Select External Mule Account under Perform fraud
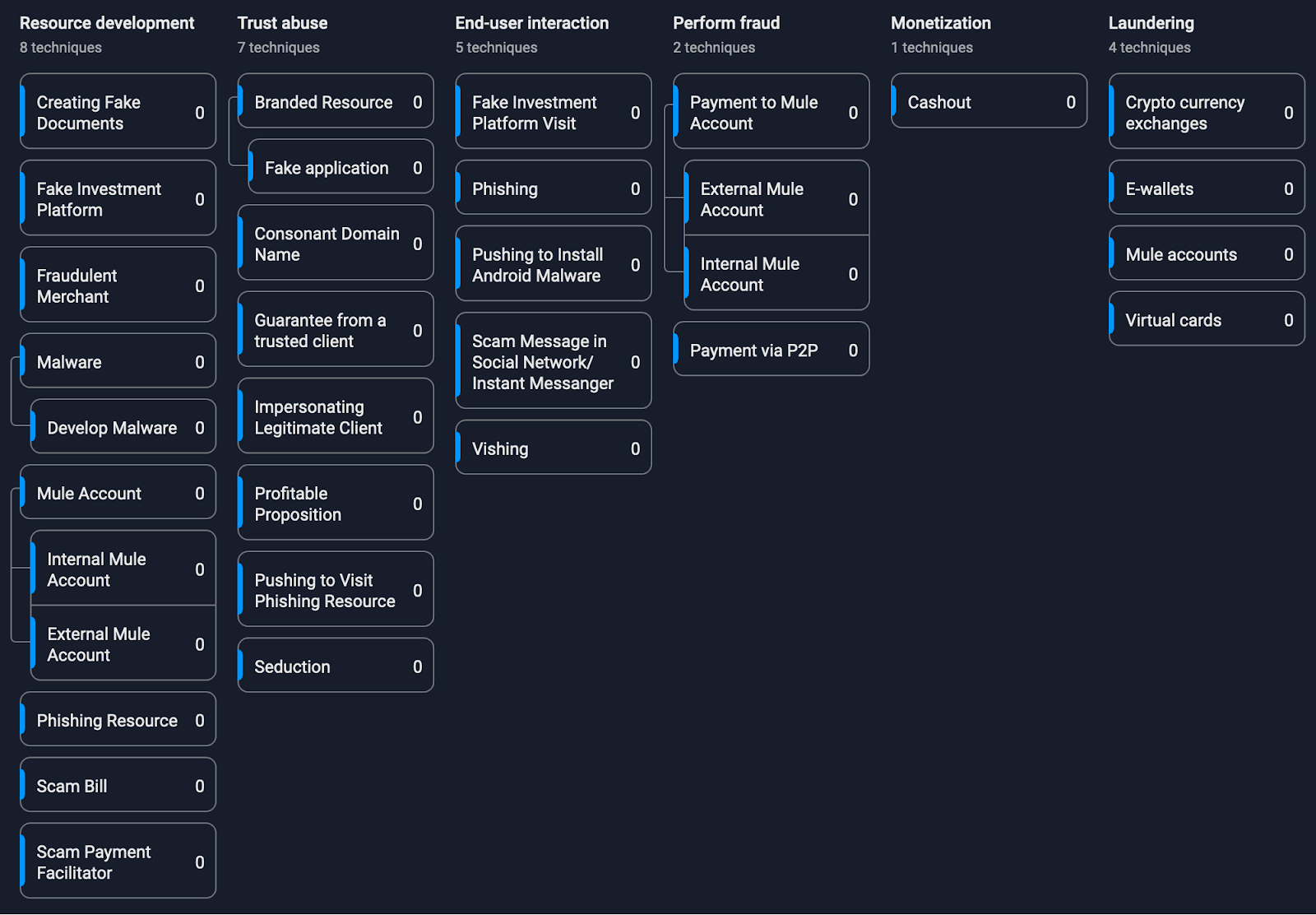The height and width of the screenshot is (915, 1316). pos(776,198)
